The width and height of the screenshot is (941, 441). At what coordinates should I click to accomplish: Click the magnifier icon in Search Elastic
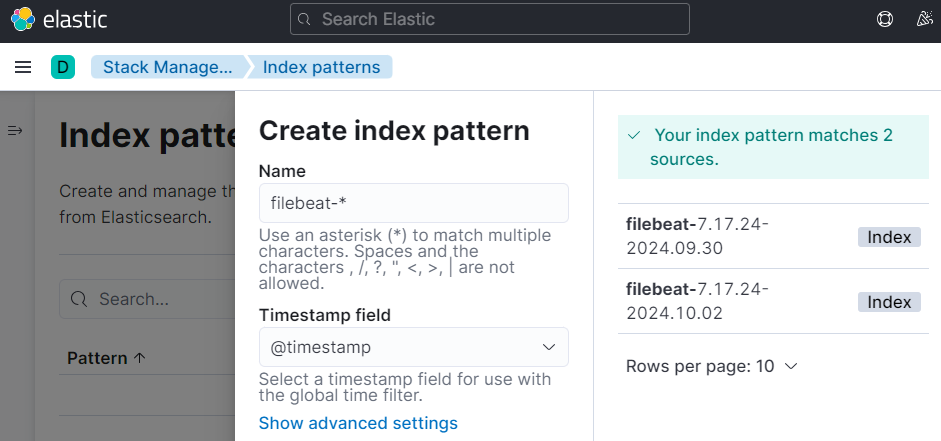coord(307,19)
